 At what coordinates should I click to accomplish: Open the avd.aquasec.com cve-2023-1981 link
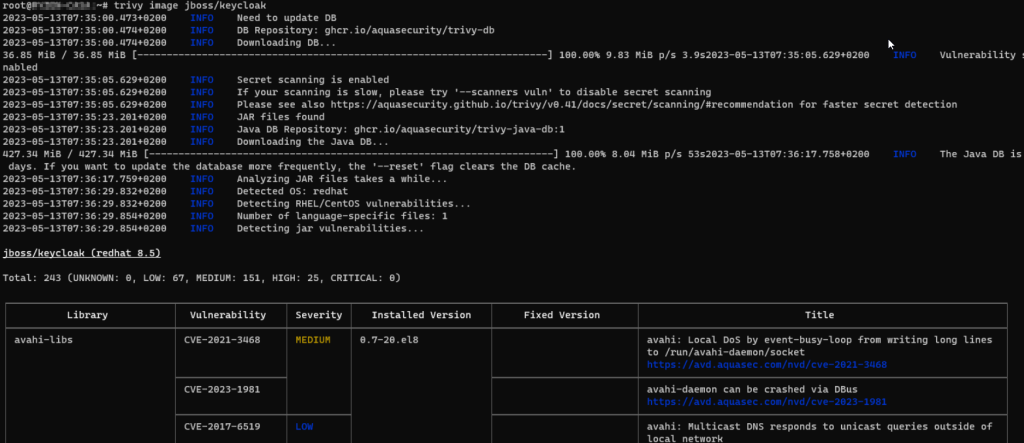[x=767, y=402]
